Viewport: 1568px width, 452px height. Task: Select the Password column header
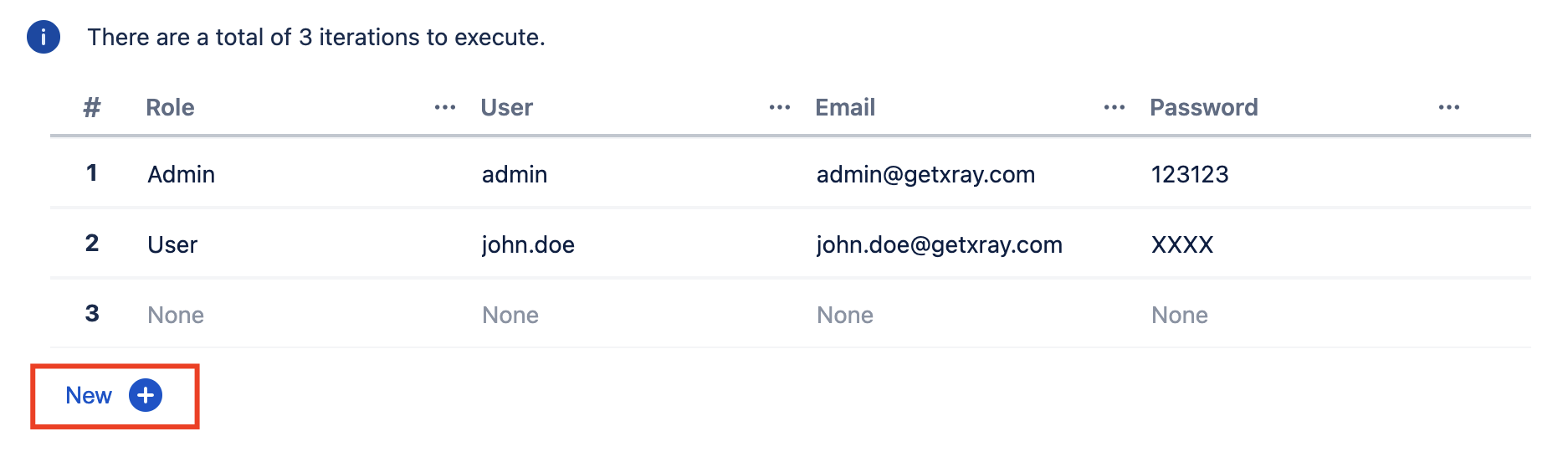click(1203, 107)
